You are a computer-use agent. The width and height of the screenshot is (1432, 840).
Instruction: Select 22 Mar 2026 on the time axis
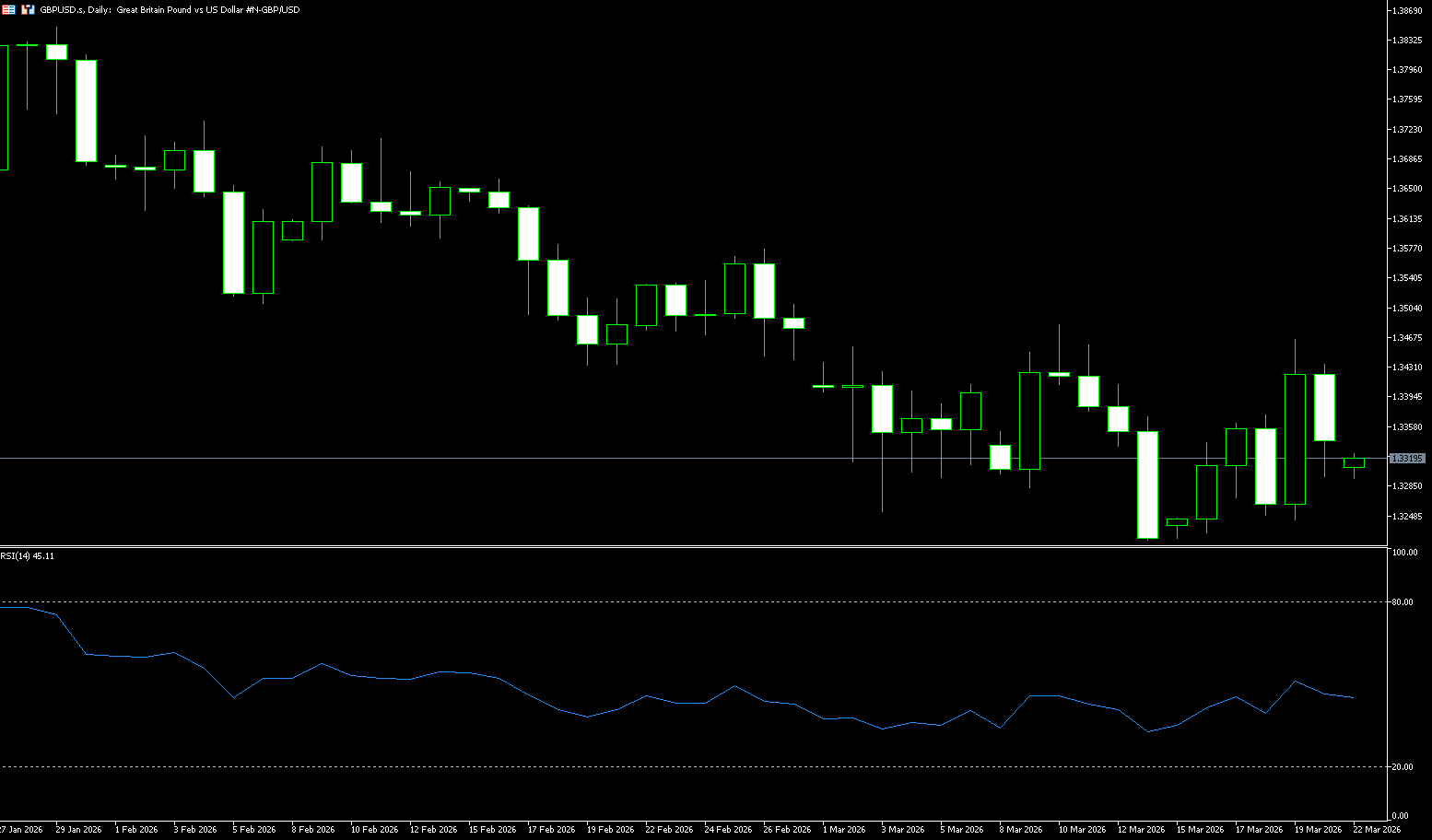pos(1377,830)
